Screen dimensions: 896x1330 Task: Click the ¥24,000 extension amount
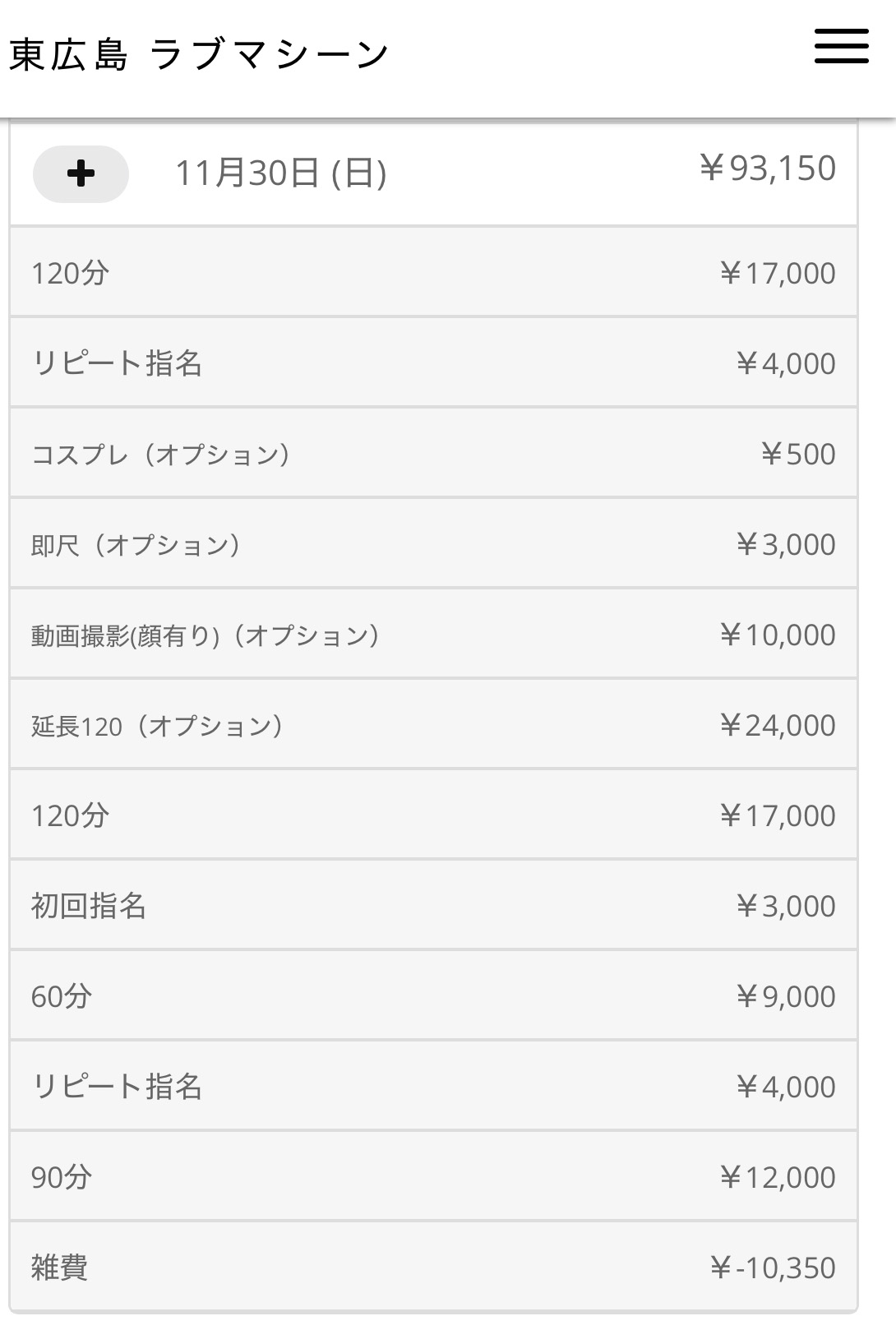point(778,725)
